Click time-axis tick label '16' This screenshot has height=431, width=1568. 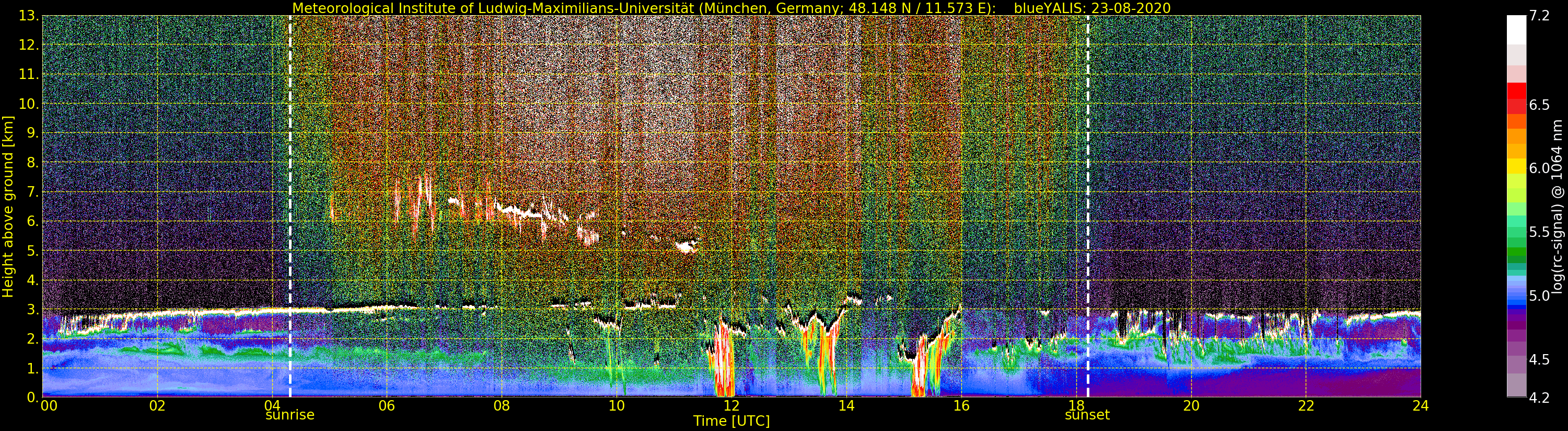pyautogui.click(x=961, y=405)
